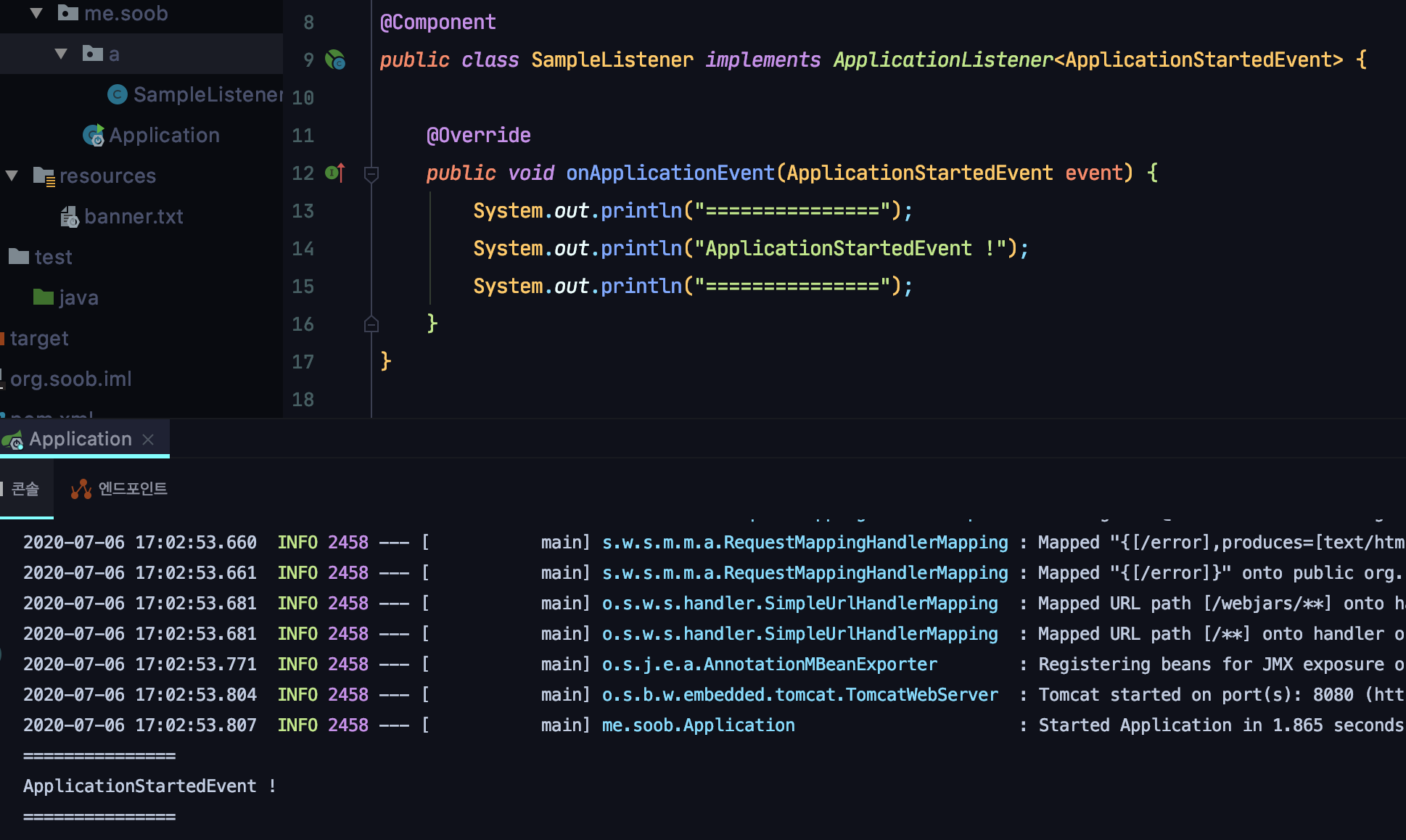
Task: Switch to the 엔드포인트 endpoints tab
Action: (132, 489)
